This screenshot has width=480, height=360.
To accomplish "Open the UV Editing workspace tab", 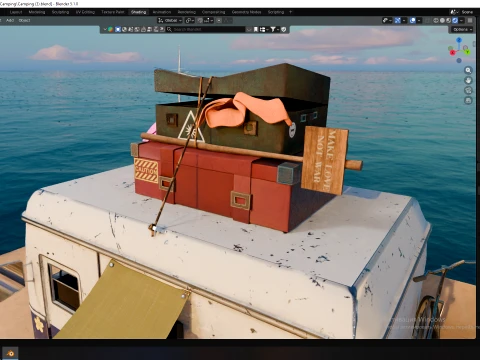I will click(85, 12).
